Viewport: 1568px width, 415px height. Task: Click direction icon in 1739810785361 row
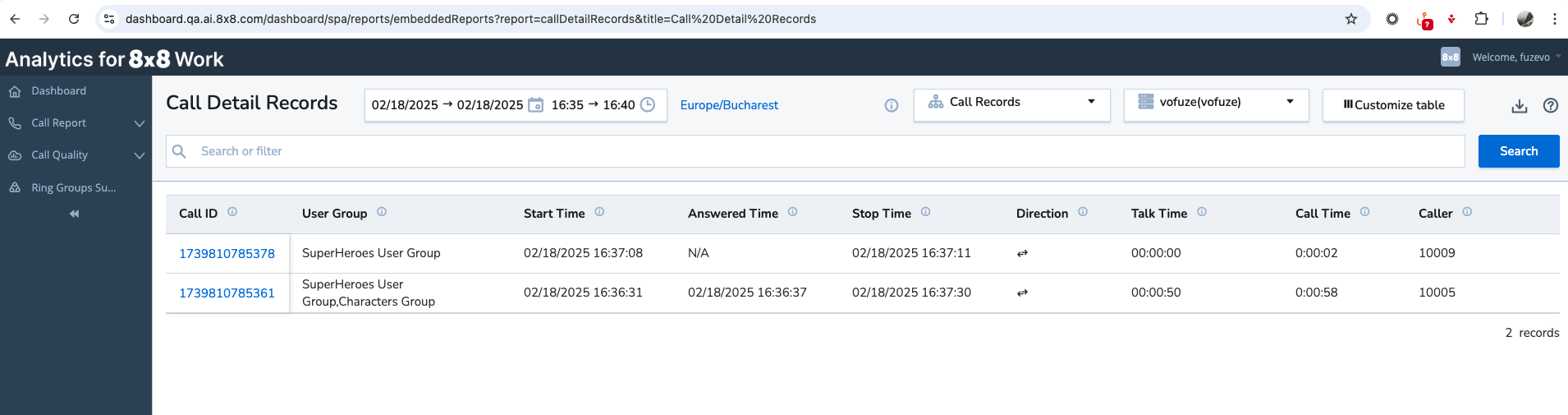[x=1022, y=293]
